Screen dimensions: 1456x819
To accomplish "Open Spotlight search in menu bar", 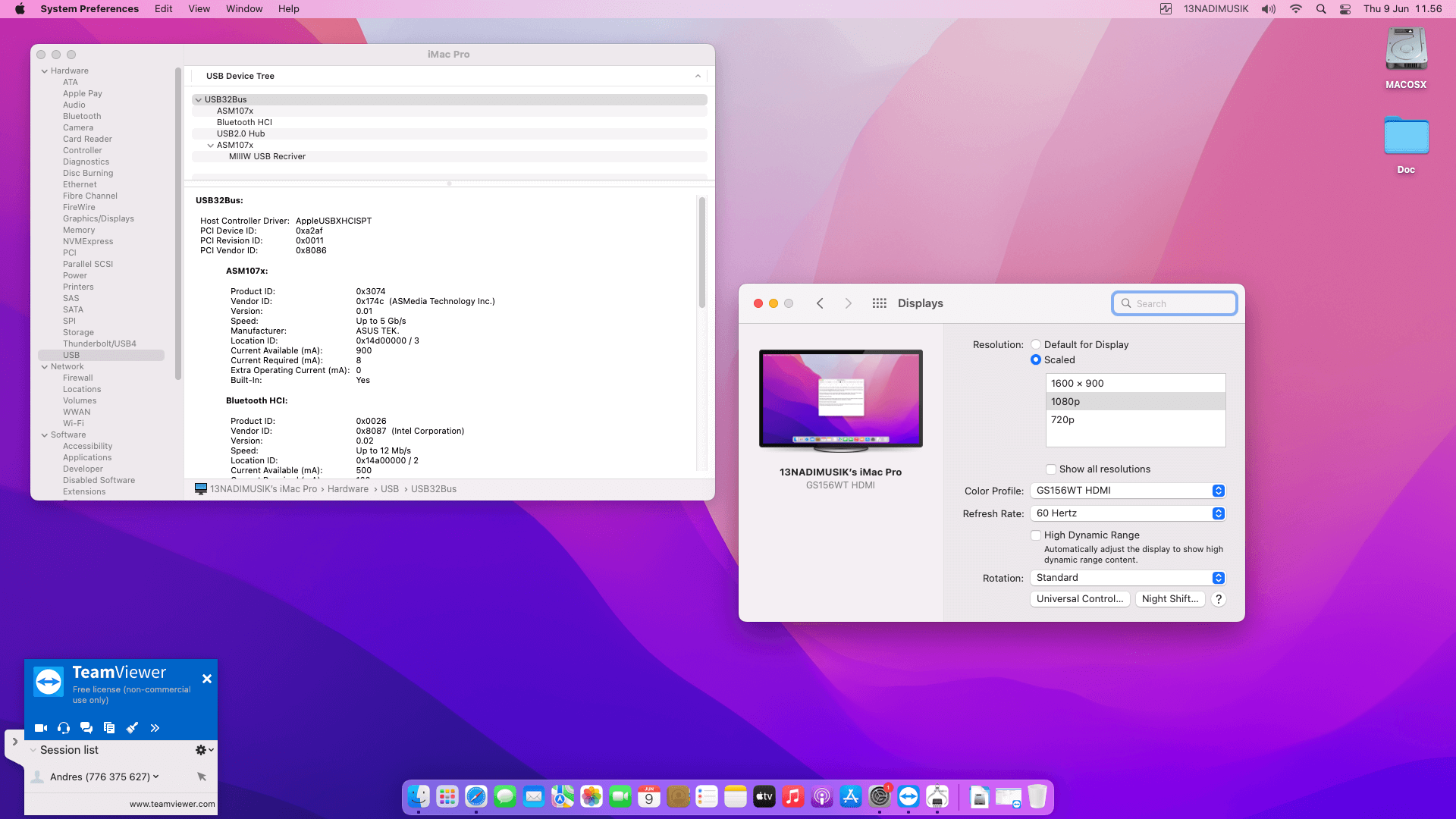I will coord(1321,9).
